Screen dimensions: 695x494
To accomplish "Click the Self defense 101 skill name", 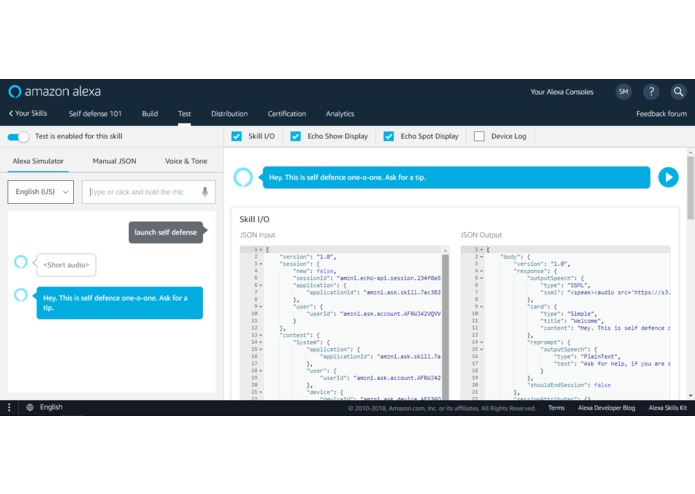I will pyautogui.click(x=95, y=114).
